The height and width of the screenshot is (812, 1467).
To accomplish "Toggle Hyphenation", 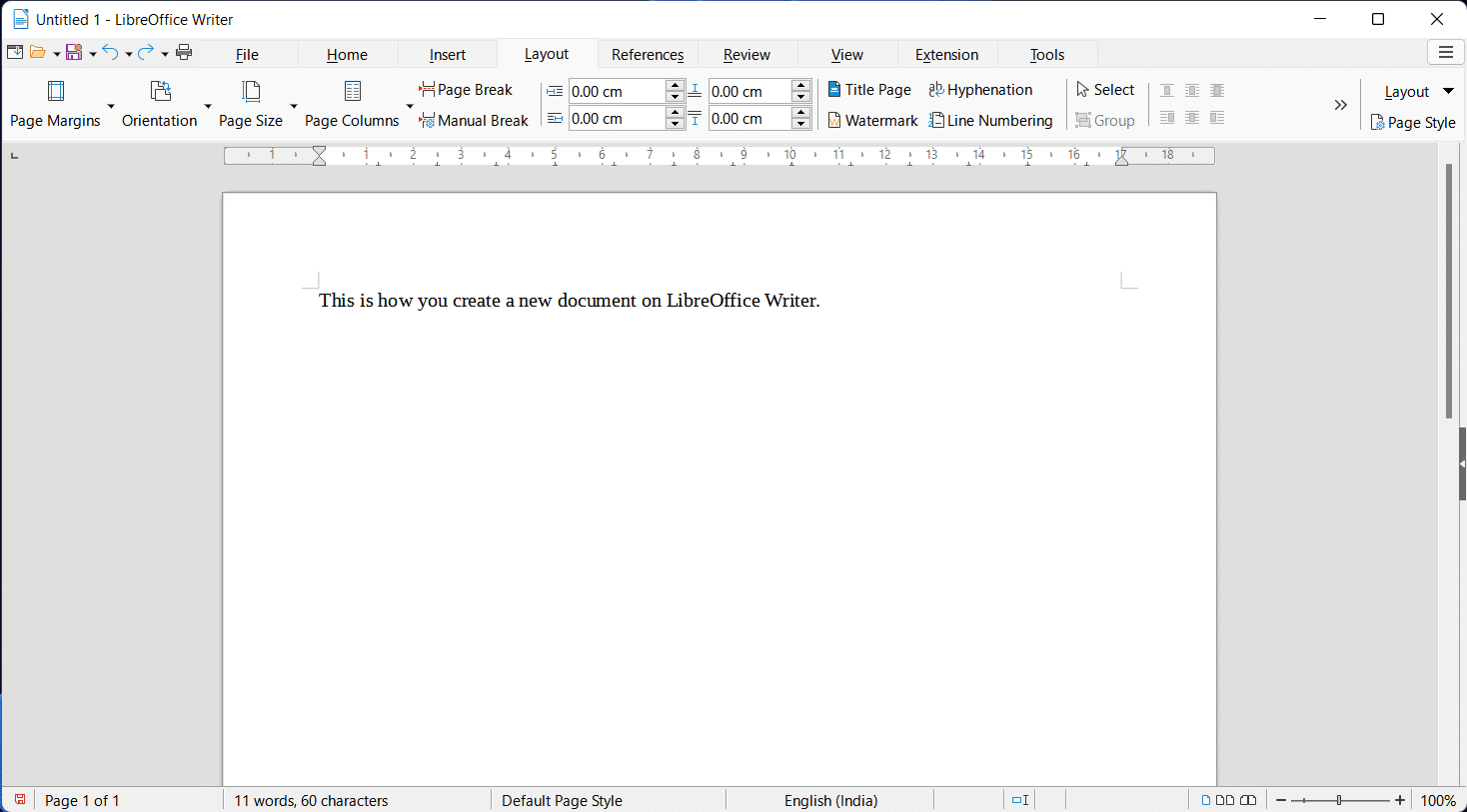I will [980, 90].
